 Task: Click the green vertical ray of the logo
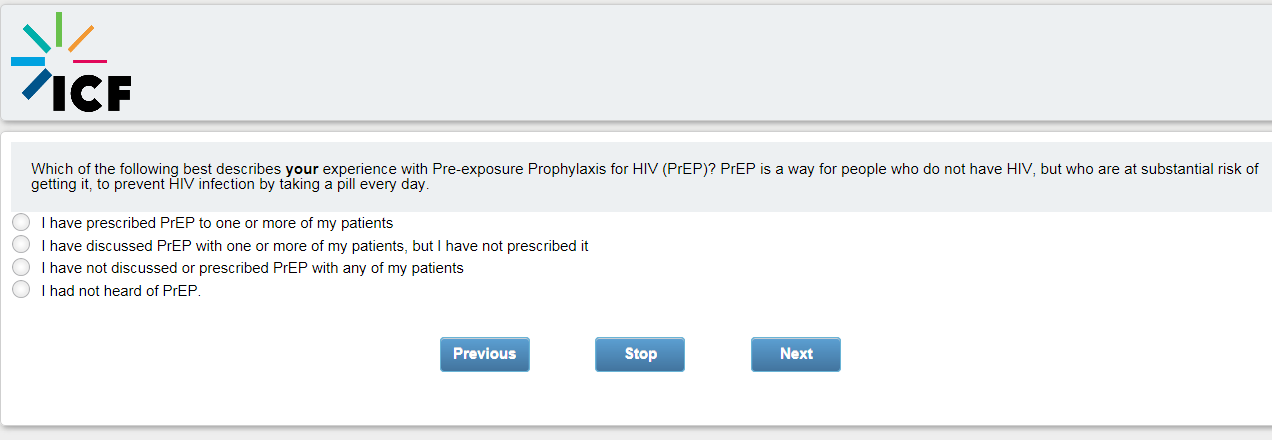[59, 29]
